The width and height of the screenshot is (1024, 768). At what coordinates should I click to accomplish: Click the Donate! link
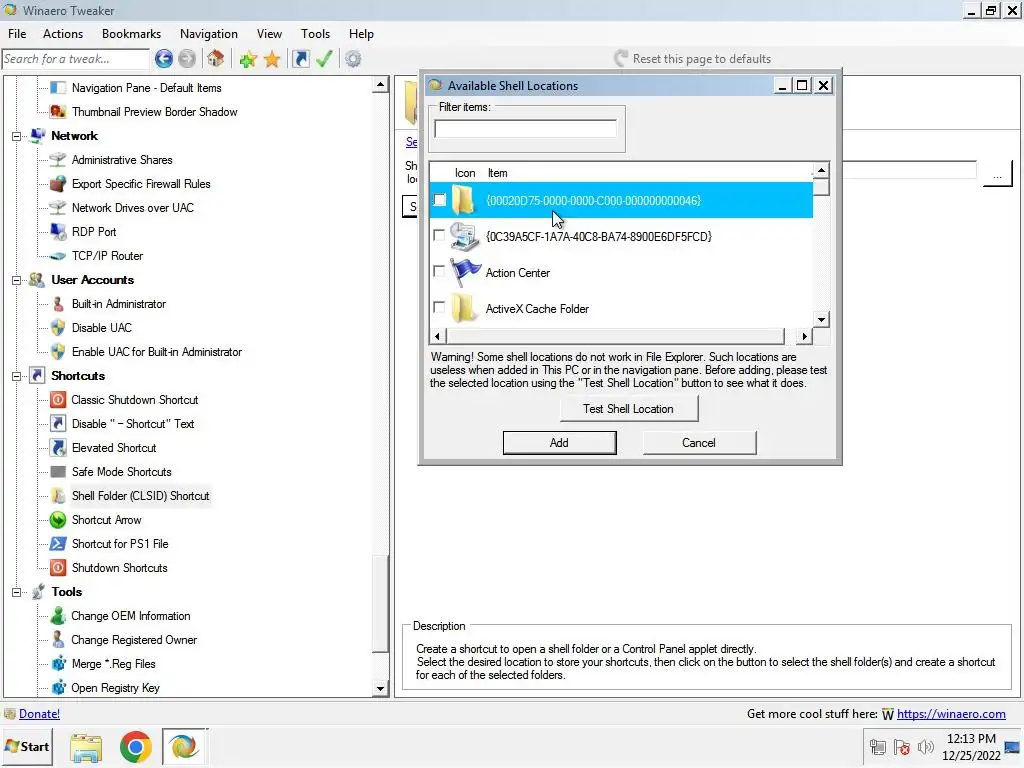point(39,714)
